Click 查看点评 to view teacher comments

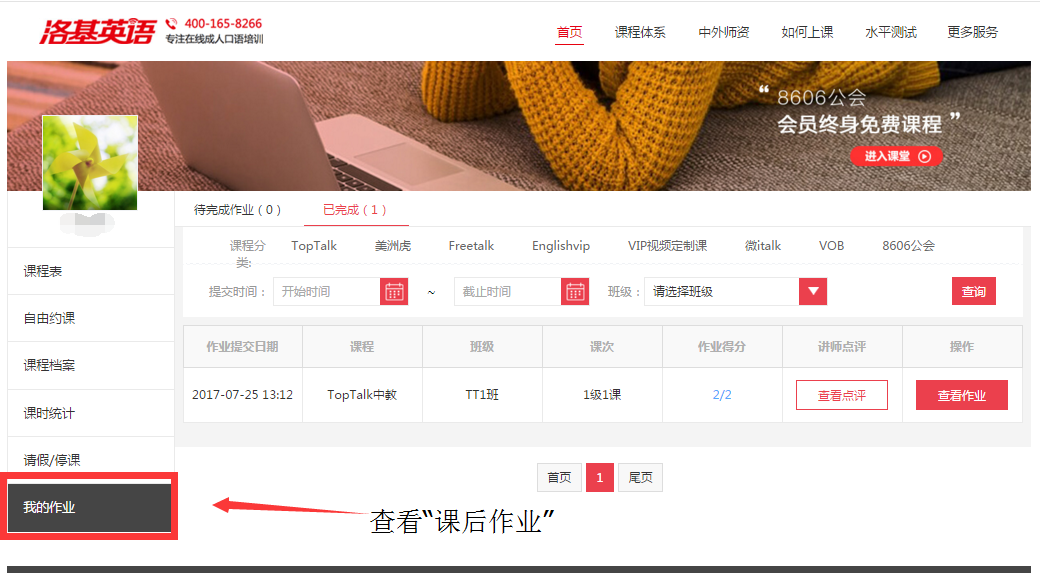[841, 395]
